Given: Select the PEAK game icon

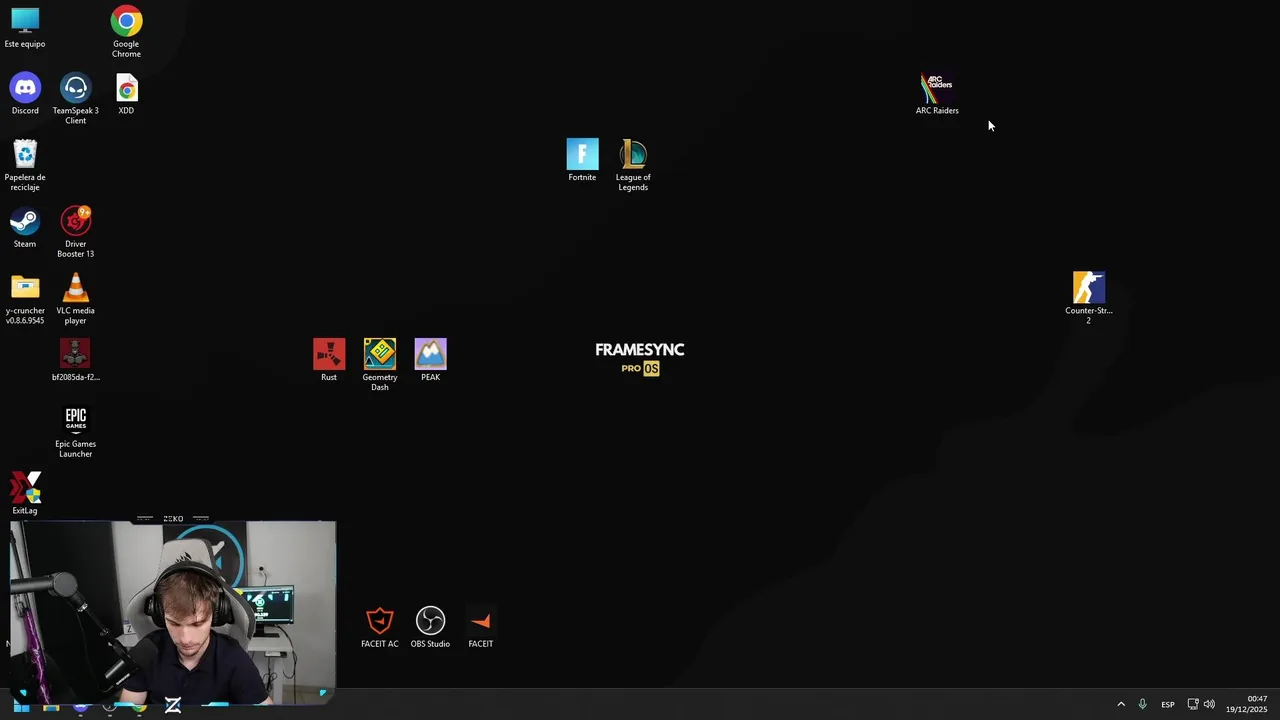Looking at the screenshot, I should click(x=430, y=360).
